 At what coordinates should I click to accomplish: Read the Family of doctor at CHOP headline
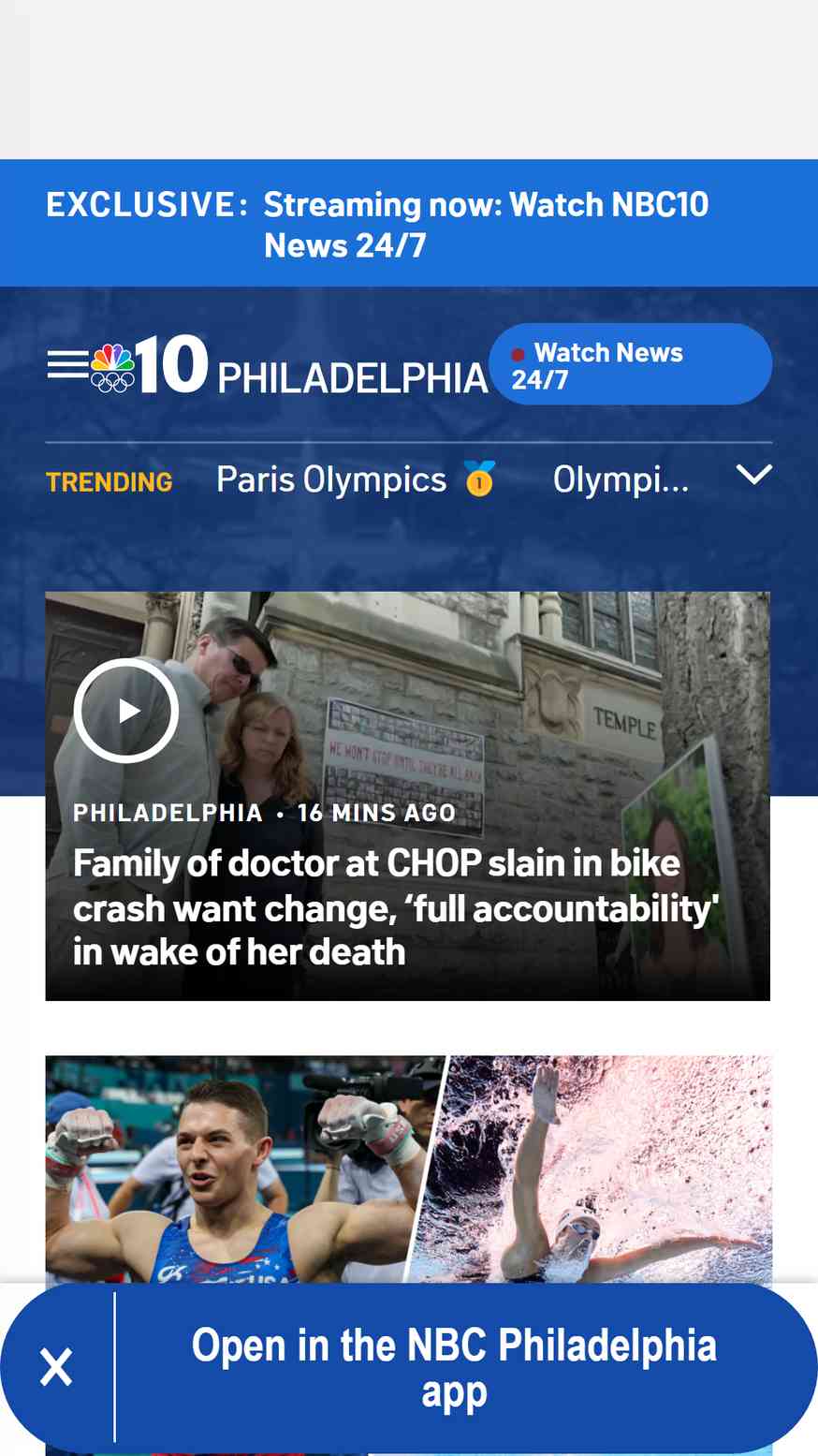click(x=396, y=907)
